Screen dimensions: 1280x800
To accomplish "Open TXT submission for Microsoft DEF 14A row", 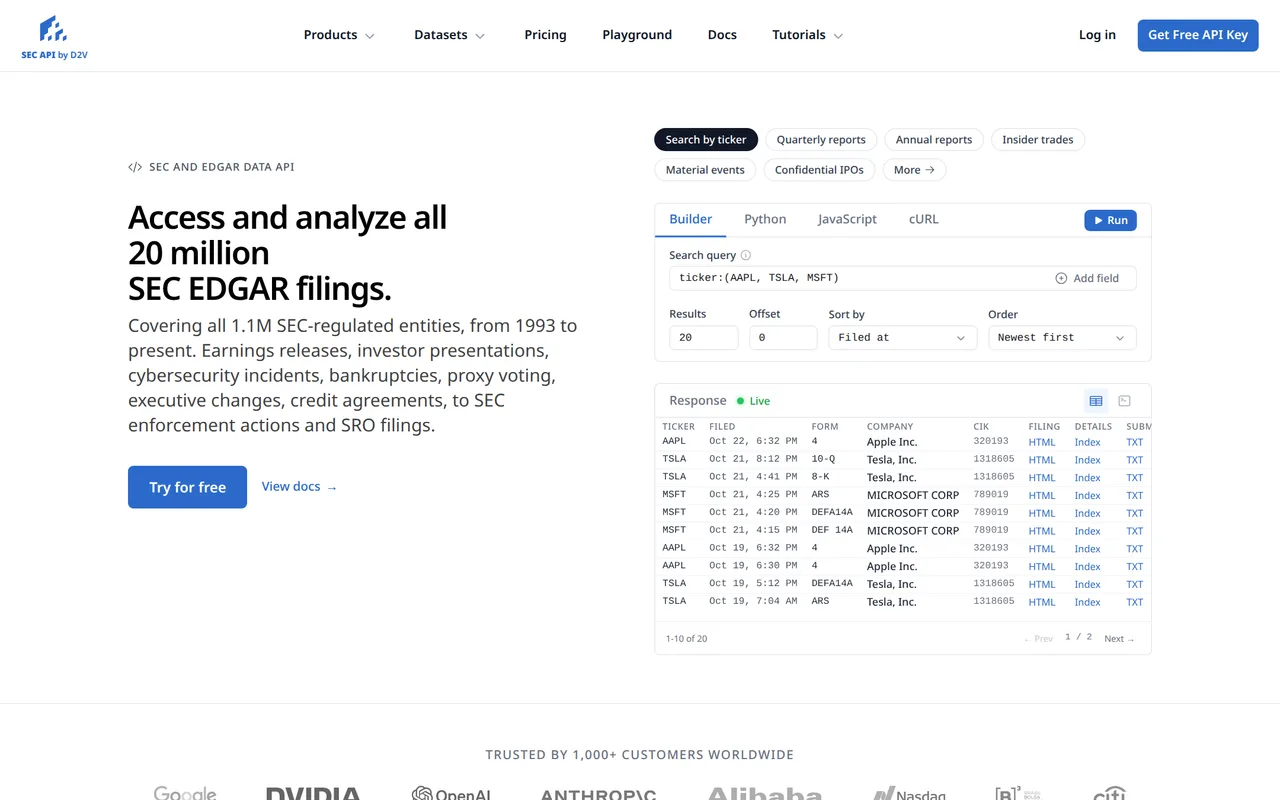I will click(x=1134, y=531).
